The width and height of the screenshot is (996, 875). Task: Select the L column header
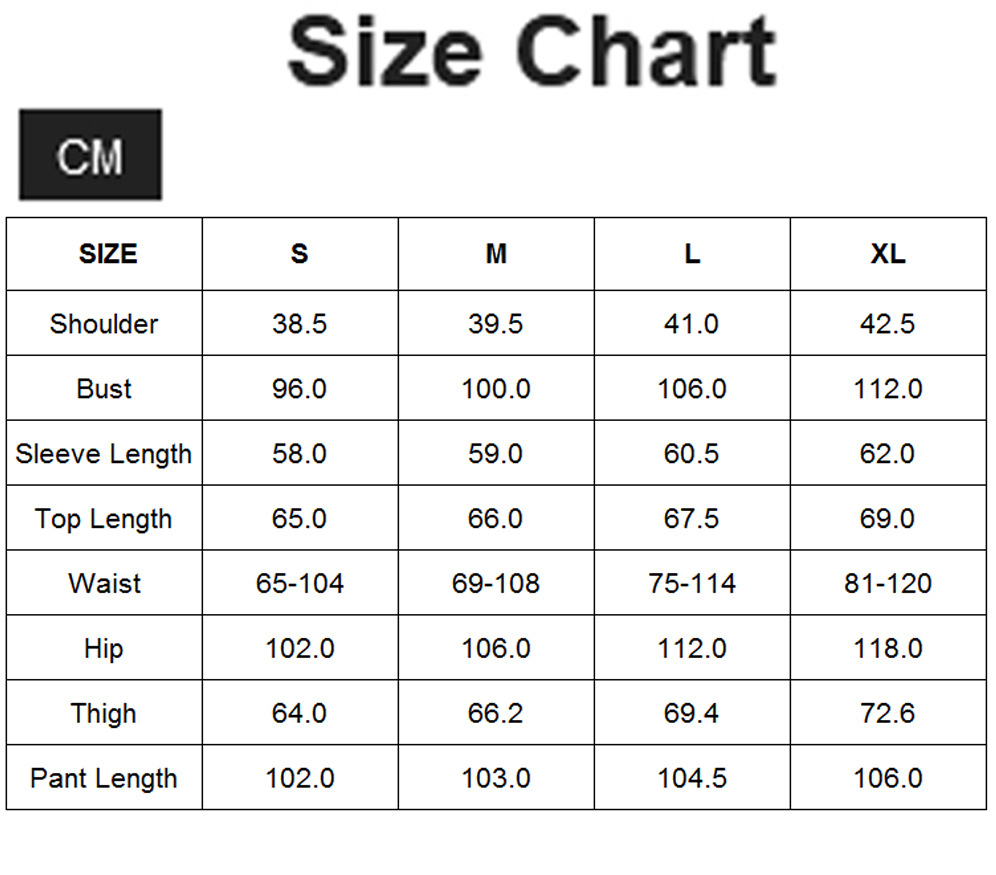click(692, 254)
